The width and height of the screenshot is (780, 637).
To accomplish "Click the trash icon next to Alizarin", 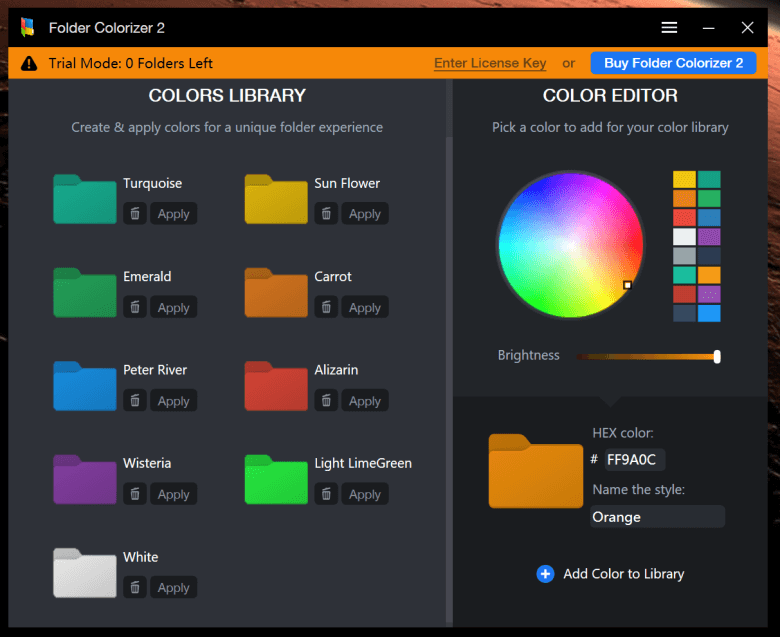I will pyautogui.click(x=326, y=401).
